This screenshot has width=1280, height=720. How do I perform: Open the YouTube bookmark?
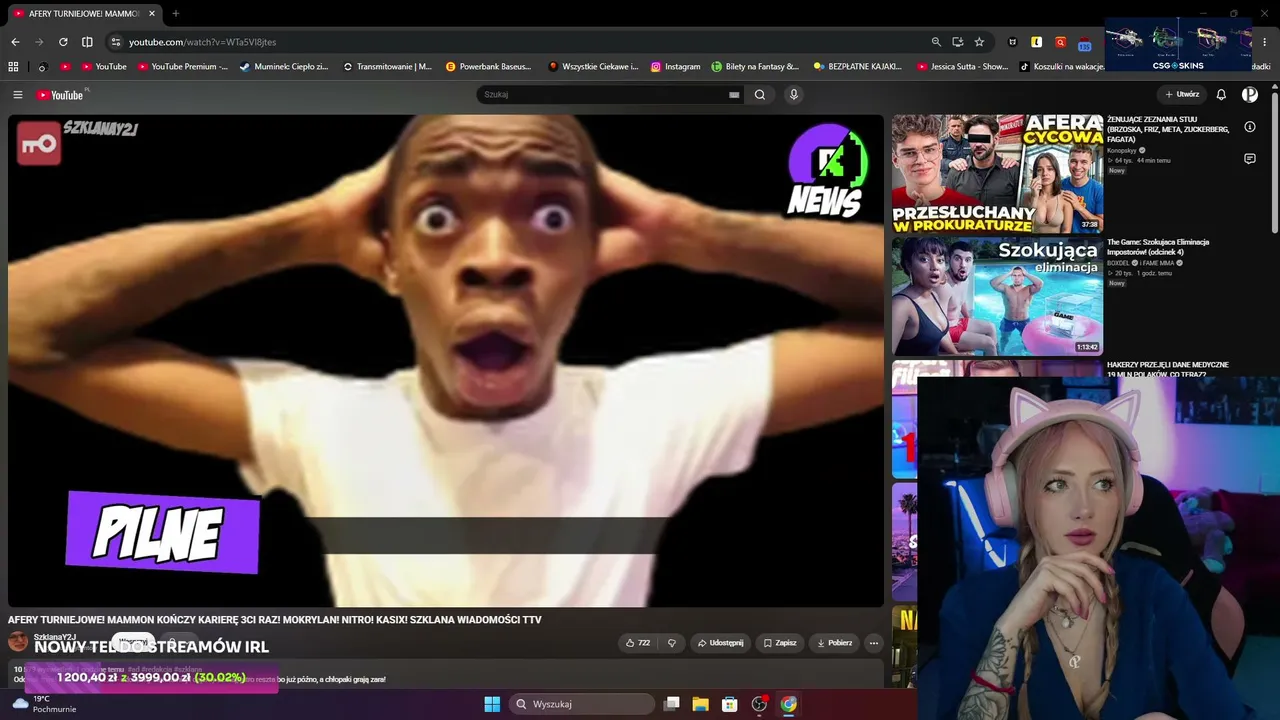(104, 67)
